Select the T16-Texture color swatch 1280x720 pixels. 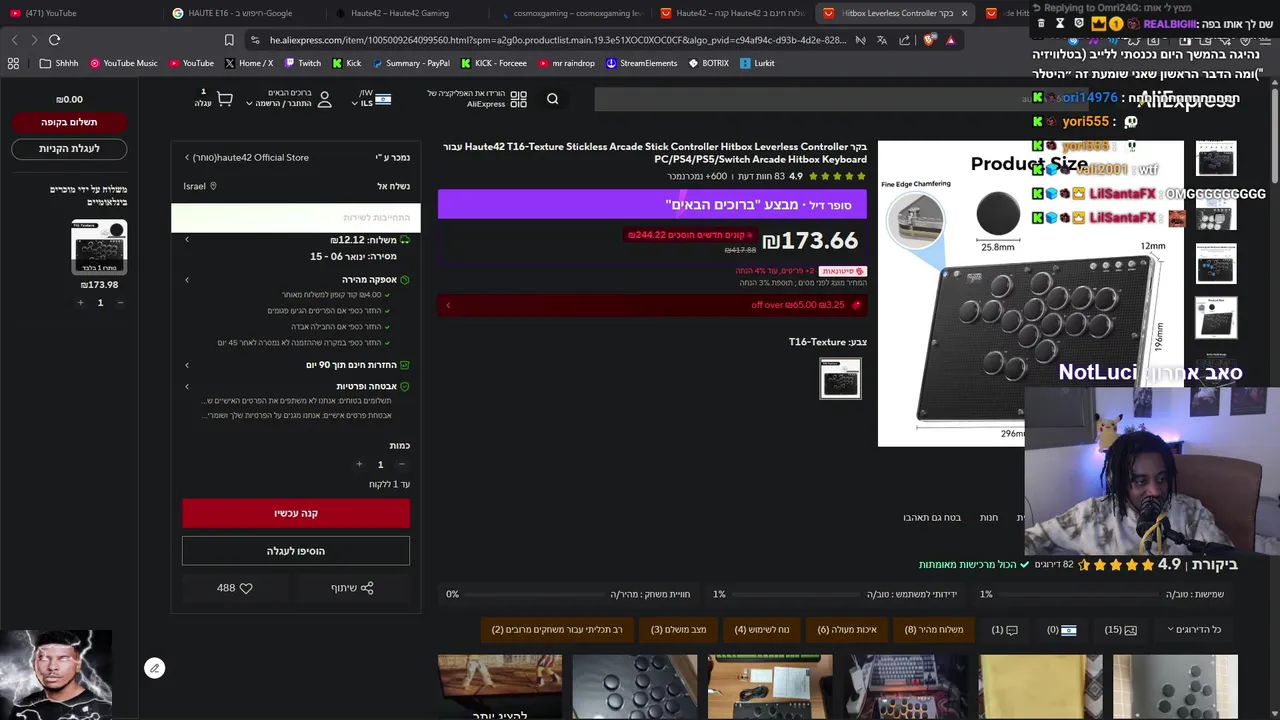[x=840, y=379]
